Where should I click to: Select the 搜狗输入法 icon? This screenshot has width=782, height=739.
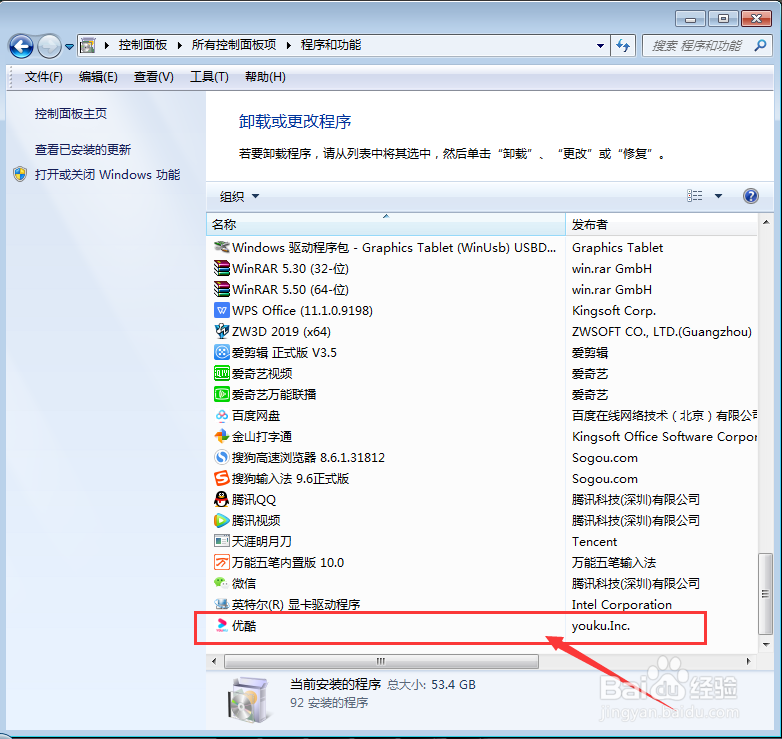coord(221,478)
